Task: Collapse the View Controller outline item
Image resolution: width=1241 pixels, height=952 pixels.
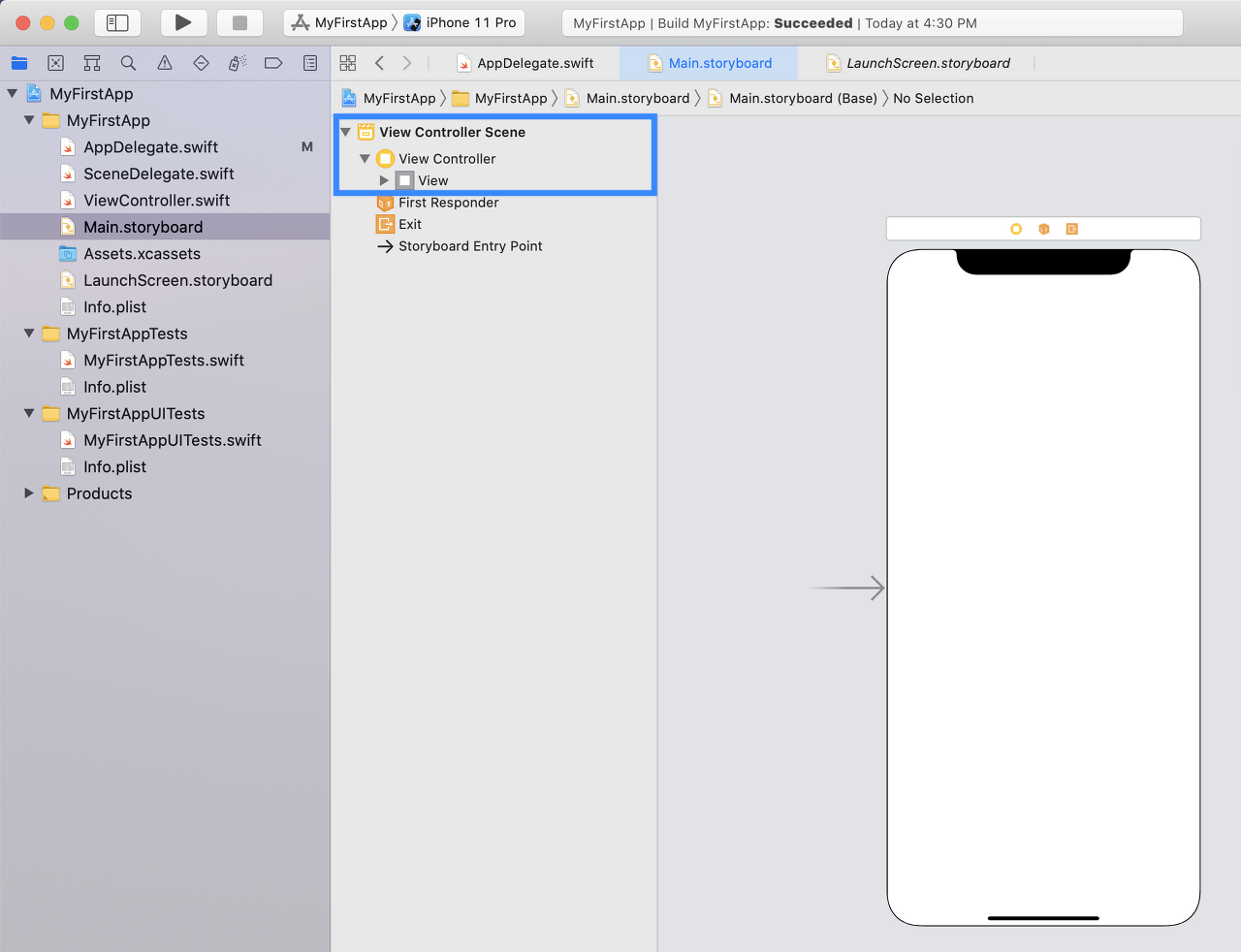Action: coord(365,159)
